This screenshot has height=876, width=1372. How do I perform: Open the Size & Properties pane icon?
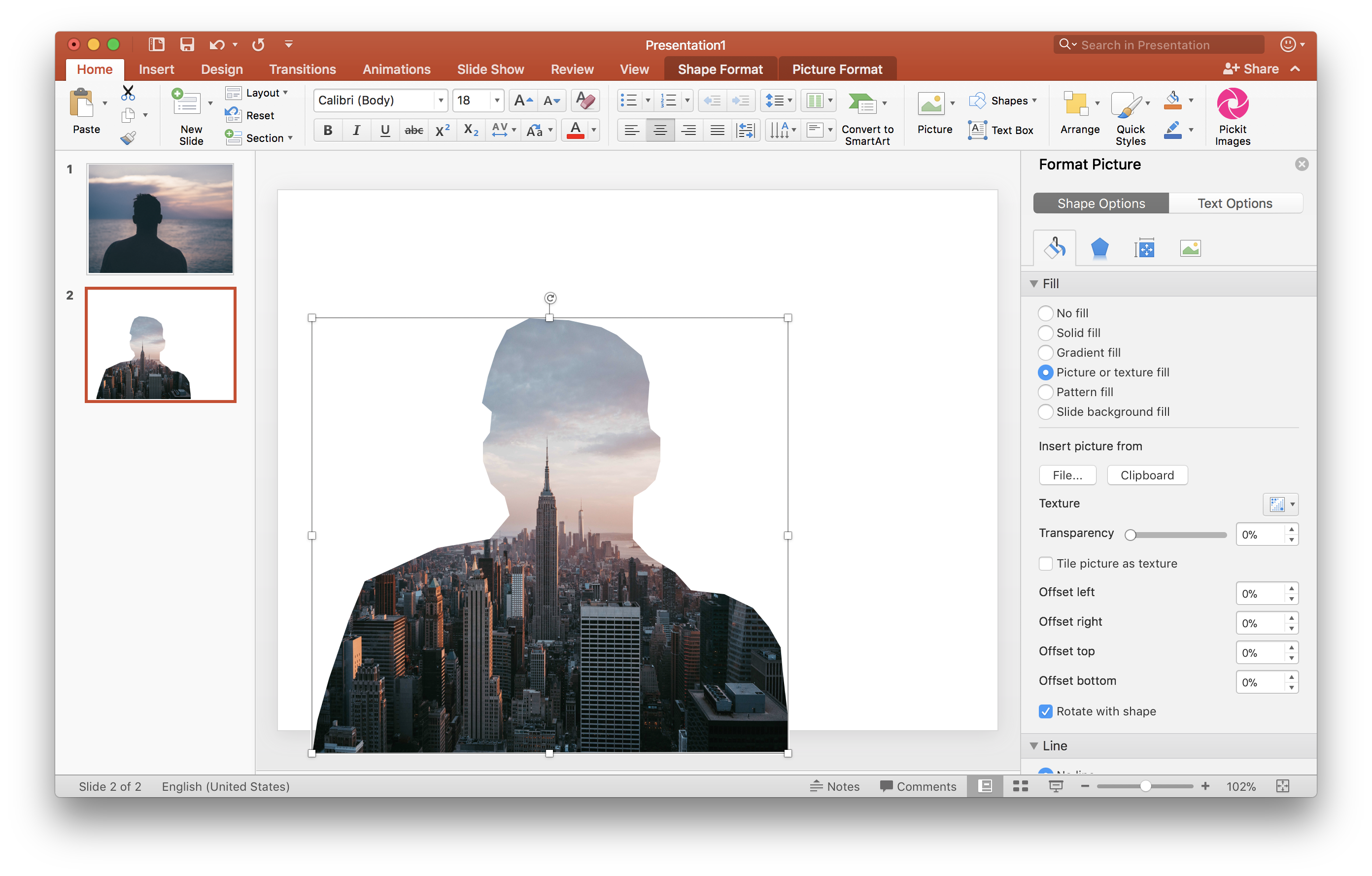(1145, 248)
